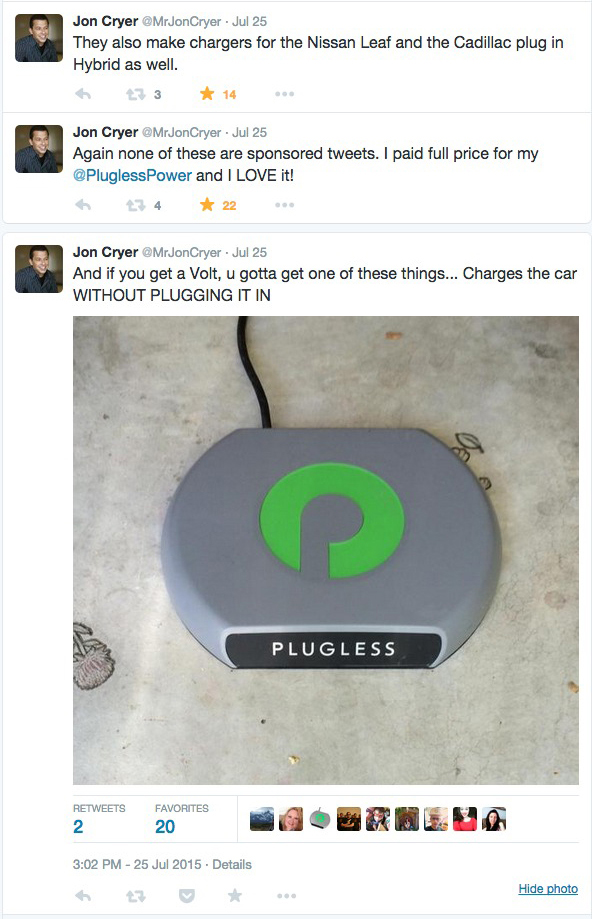Open the Plugless charger photo
Screen dimensions: 592x919
(326, 550)
